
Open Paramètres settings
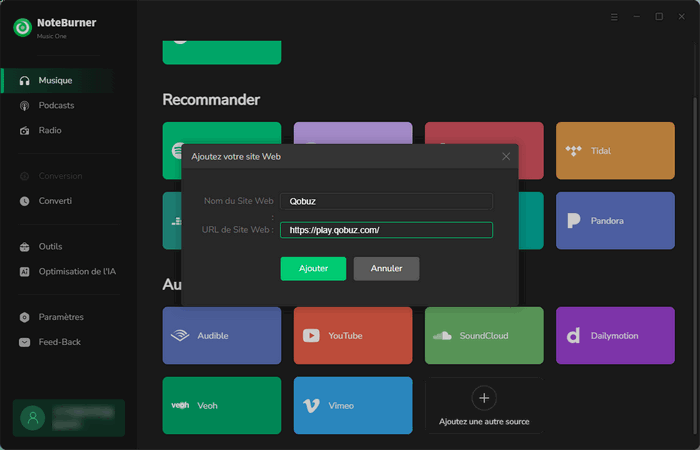(61, 317)
